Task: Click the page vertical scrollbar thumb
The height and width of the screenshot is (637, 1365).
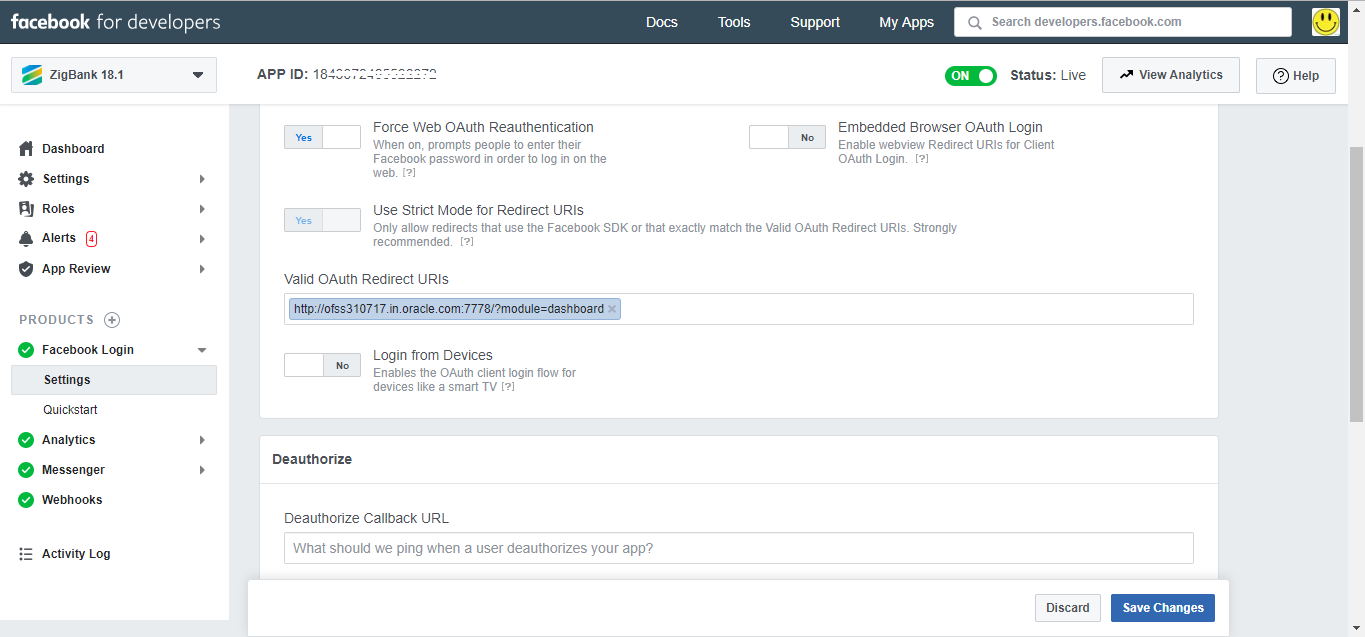Action: [x=1356, y=283]
